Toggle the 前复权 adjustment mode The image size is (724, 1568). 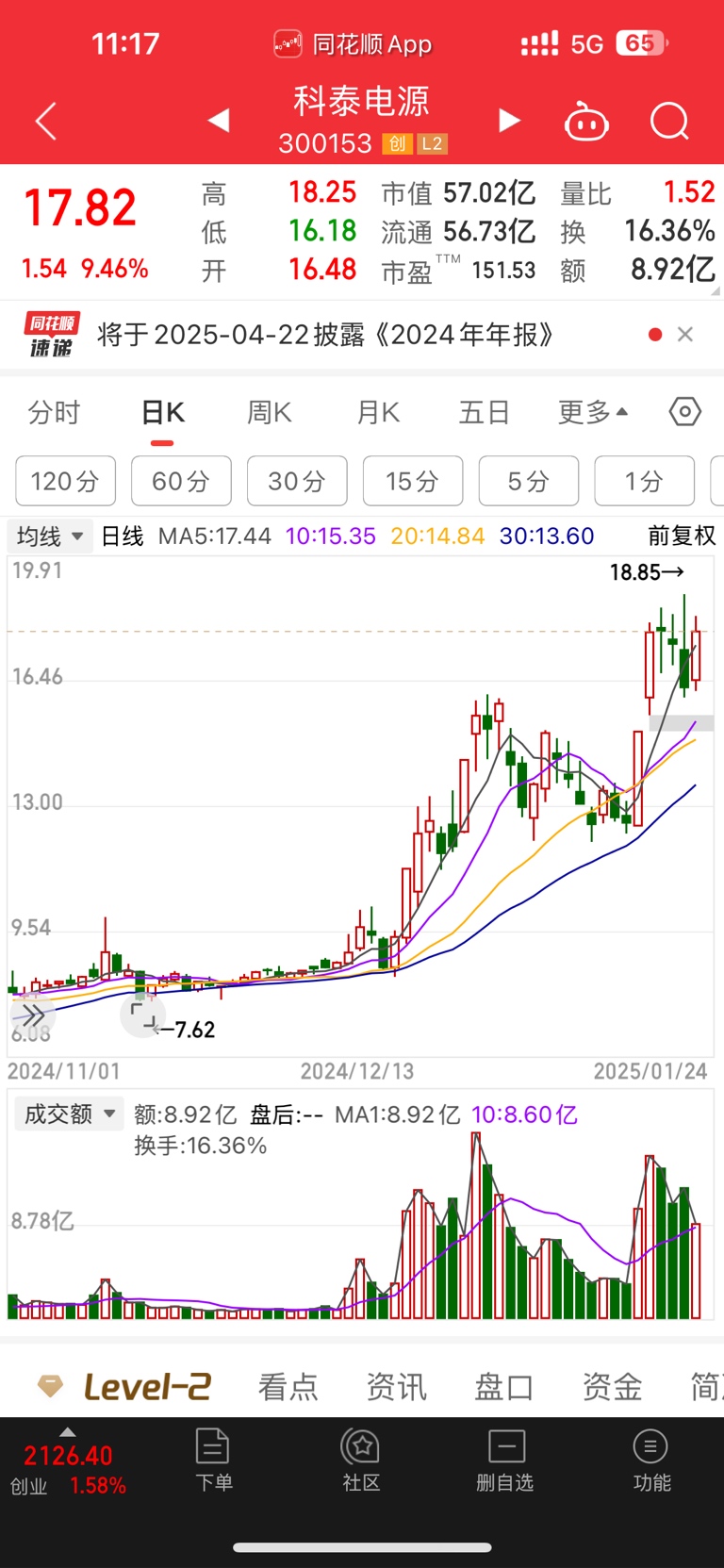pyautogui.click(x=682, y=536)
